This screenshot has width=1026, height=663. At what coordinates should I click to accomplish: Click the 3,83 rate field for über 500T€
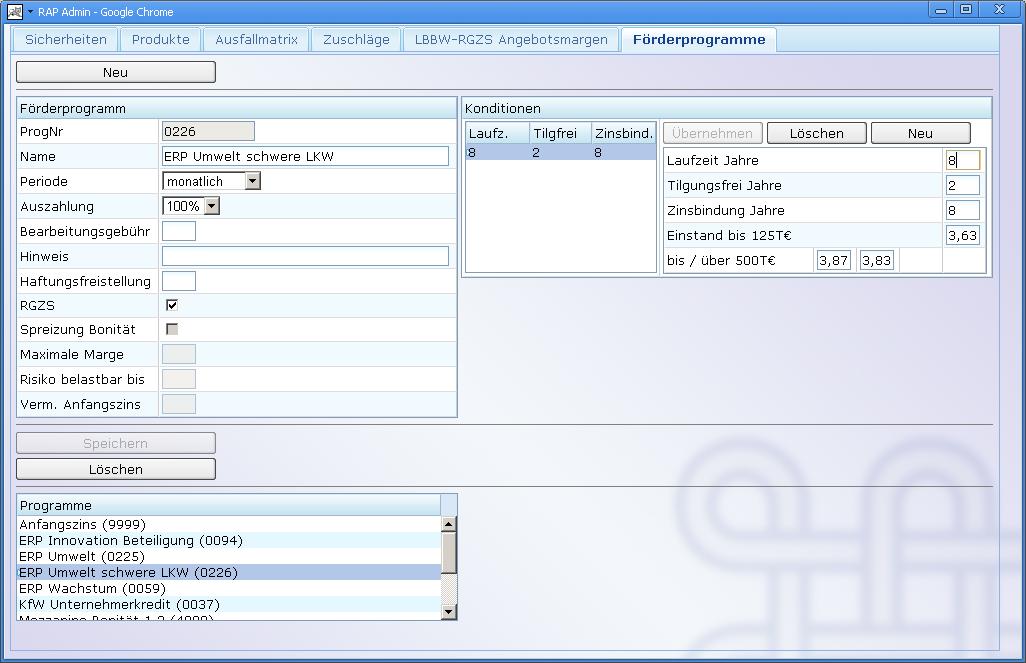coord(877,260)
